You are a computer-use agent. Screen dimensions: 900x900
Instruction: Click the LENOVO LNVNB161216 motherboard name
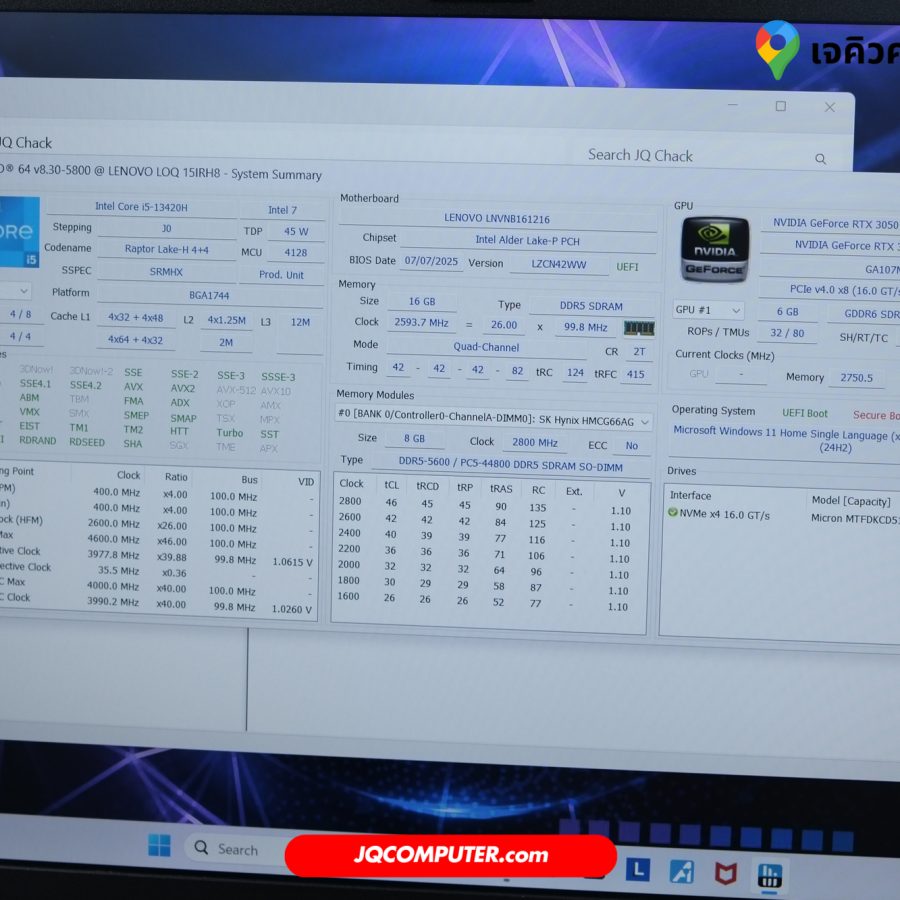(x=497, y=219)
